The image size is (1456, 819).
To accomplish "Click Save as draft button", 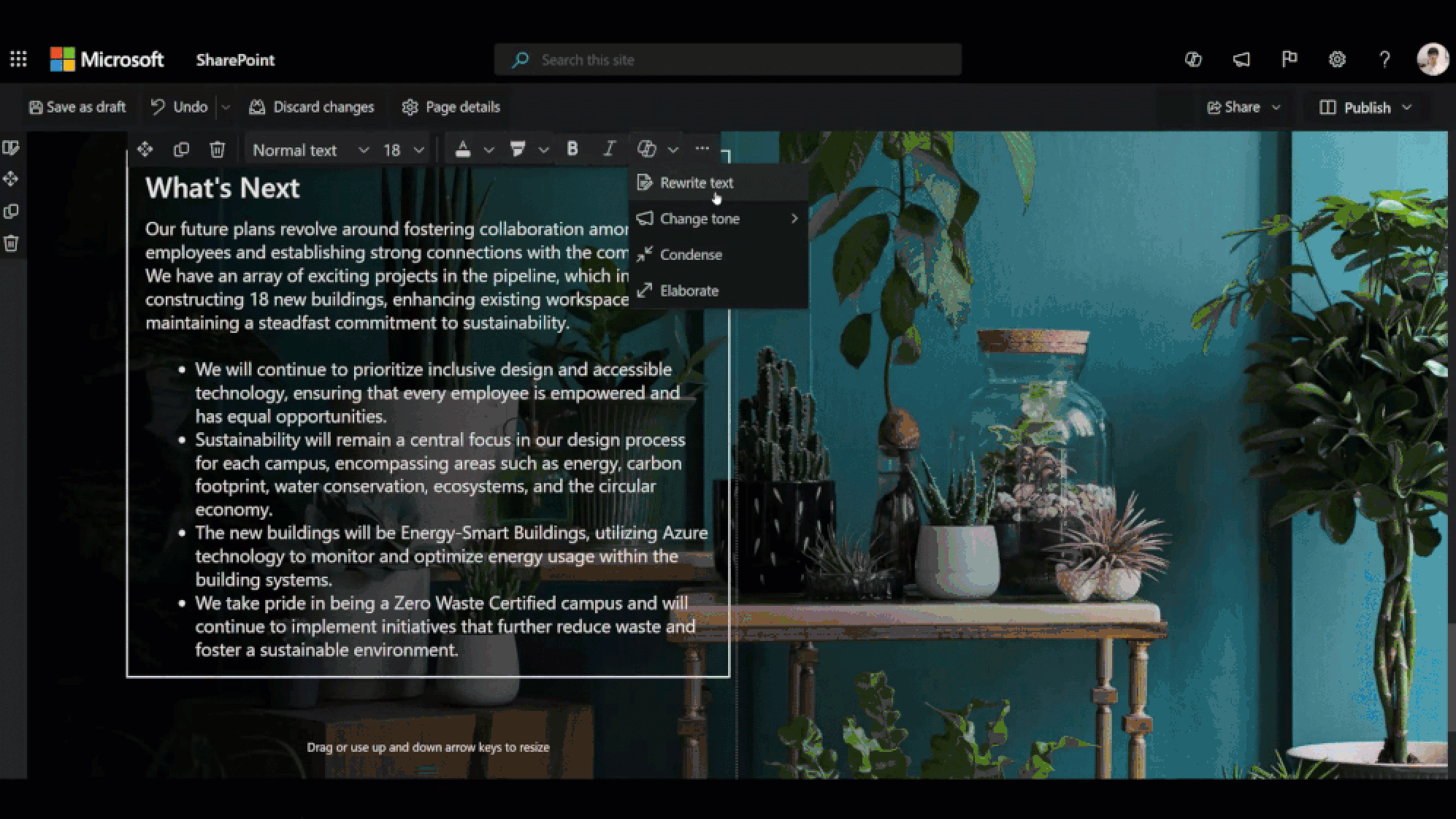I will point(77,107).
